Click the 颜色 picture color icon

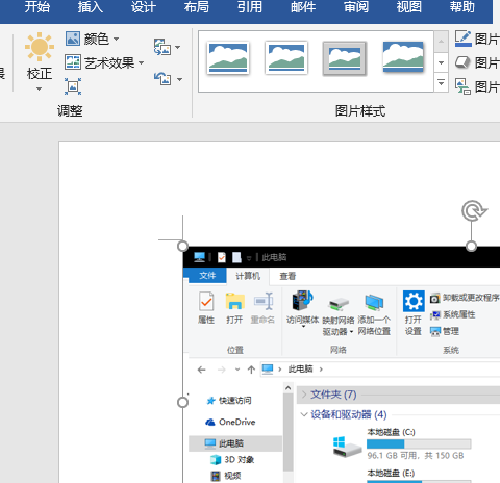(73, 38)
